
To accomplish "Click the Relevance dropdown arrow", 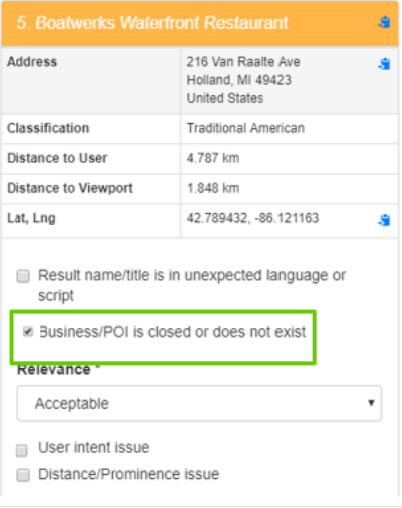I will click(x=371, y=403).
